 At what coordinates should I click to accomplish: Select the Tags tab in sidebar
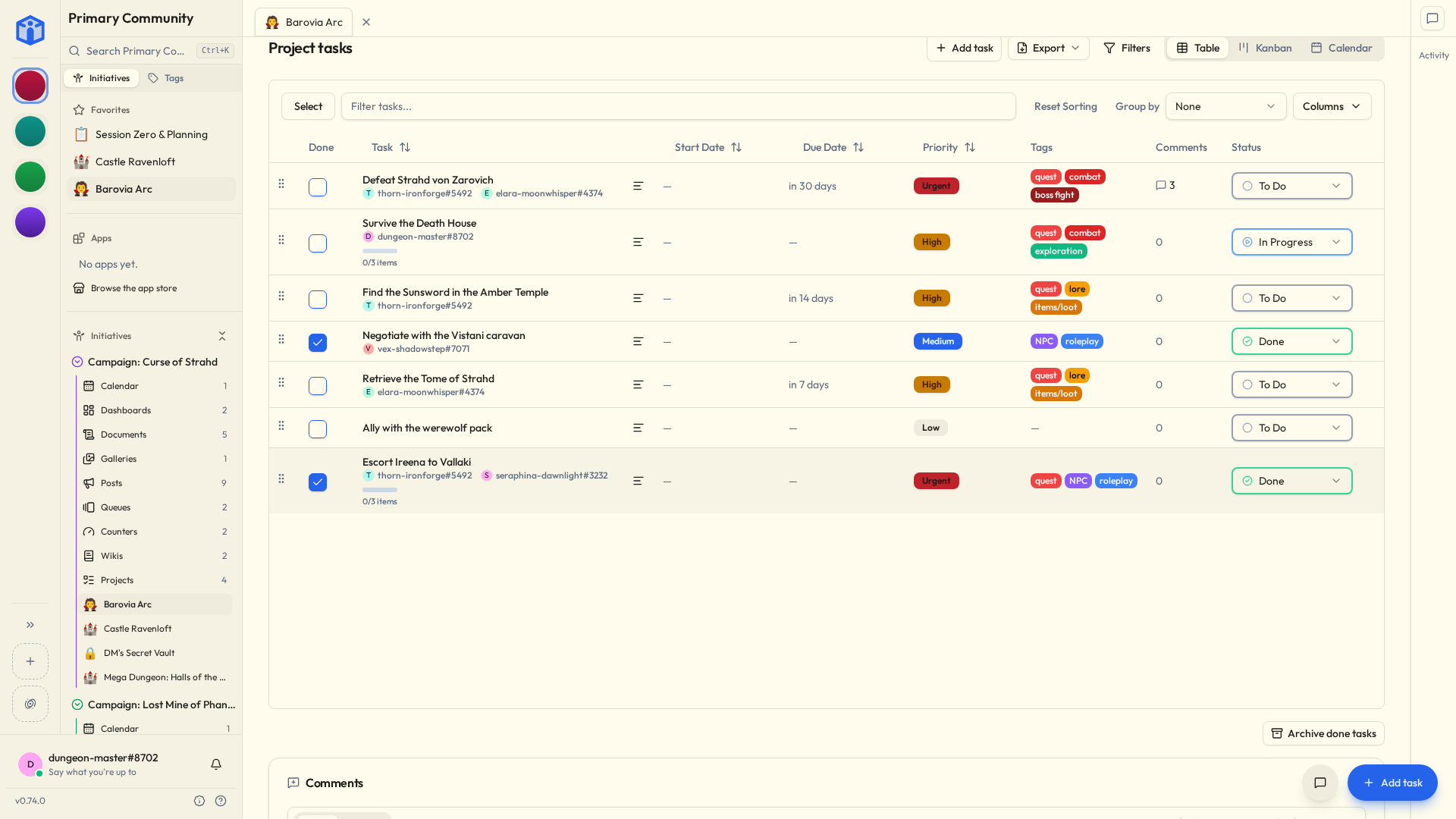point(166,78)
